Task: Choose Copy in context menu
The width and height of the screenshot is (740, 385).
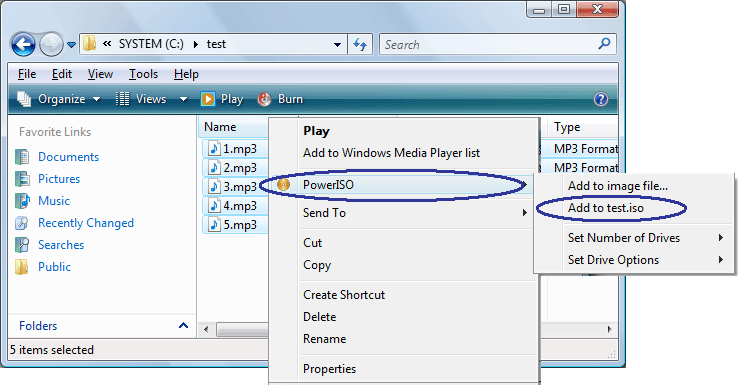Action: coord(317,265)
